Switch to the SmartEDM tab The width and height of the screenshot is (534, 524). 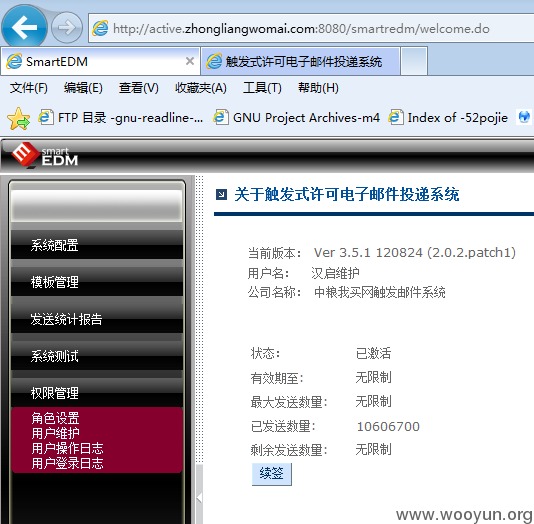coord(100,62)
